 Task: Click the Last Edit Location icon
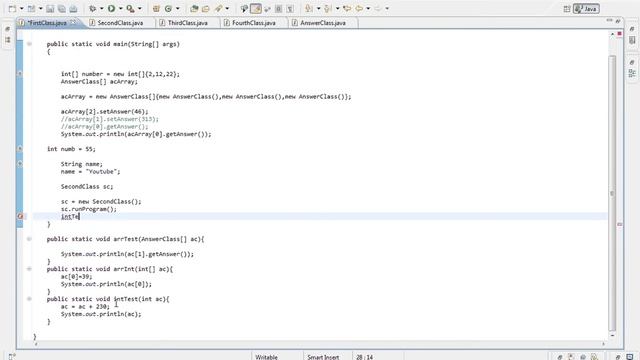(347, 9)
